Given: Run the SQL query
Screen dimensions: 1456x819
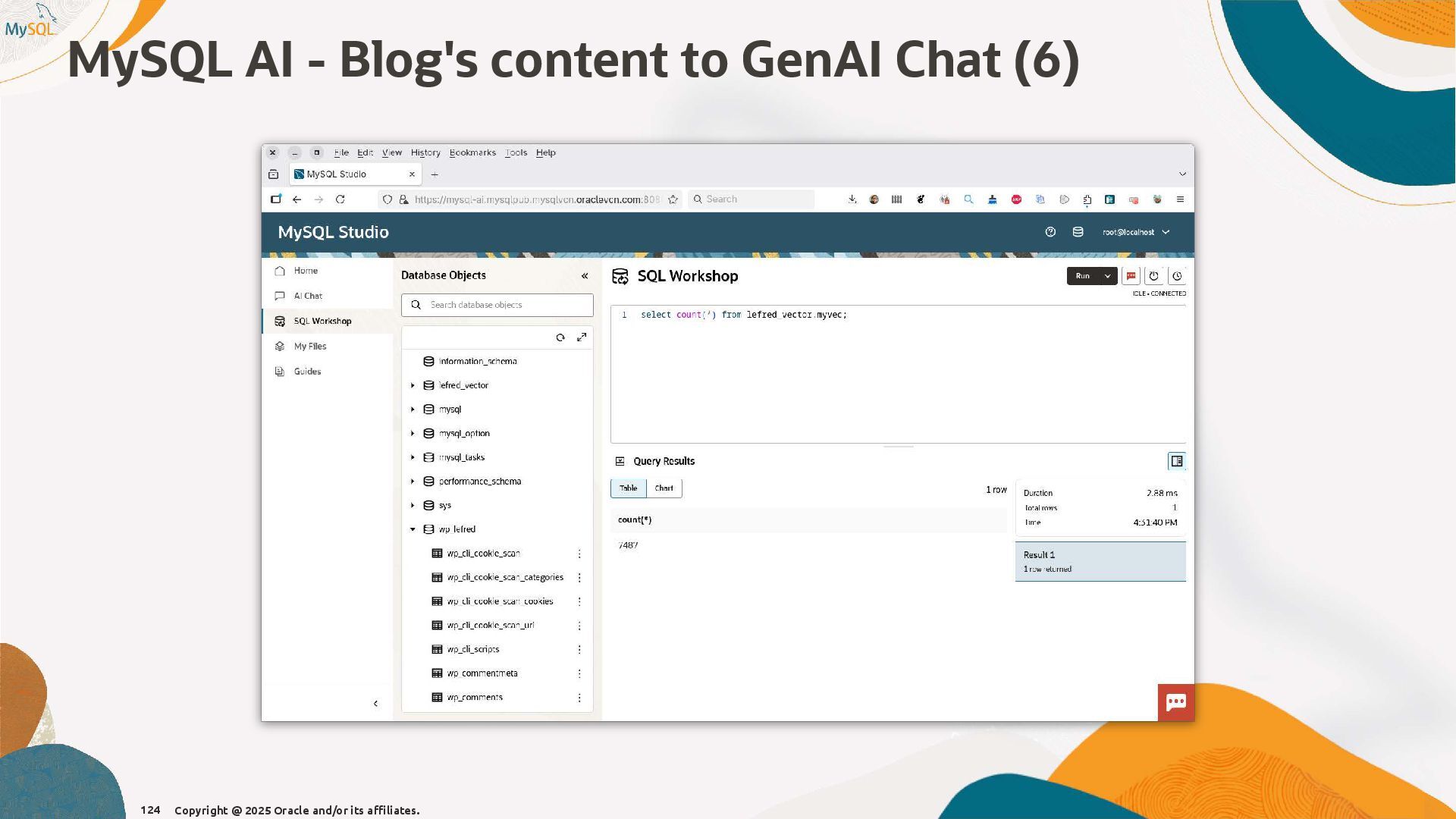Looking at the screenshot, I should [1082, 276].
